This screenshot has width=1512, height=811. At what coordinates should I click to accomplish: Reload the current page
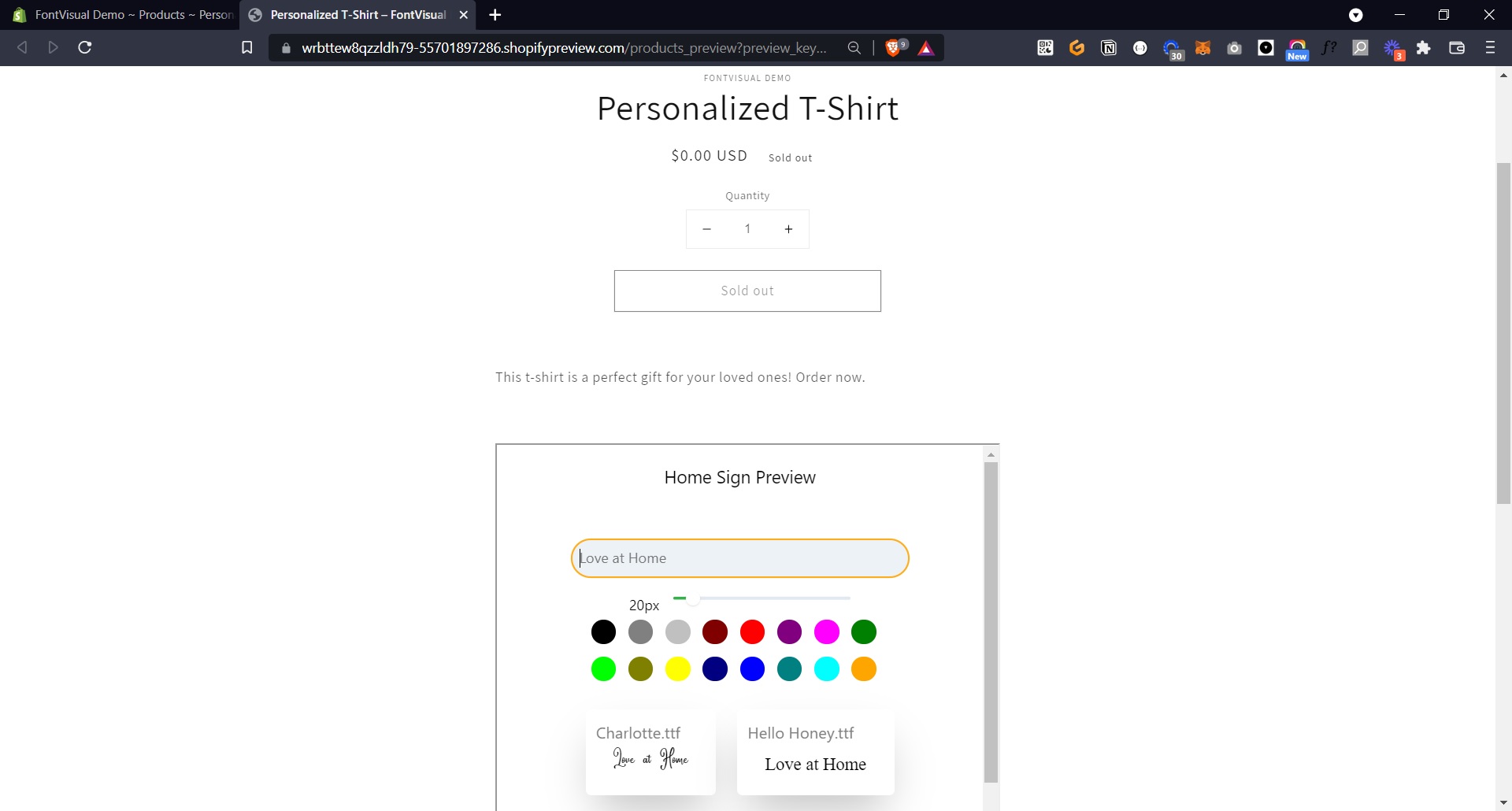click(x=85, y=48)
